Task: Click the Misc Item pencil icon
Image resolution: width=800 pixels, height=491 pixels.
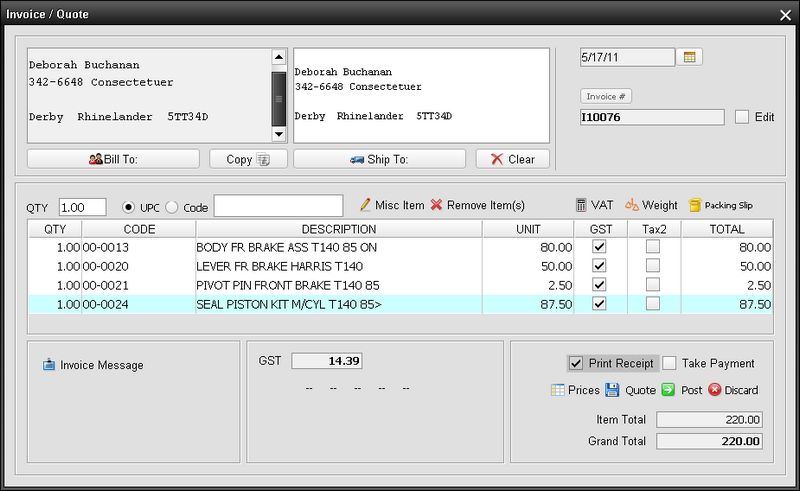Action: pos(365,205)
